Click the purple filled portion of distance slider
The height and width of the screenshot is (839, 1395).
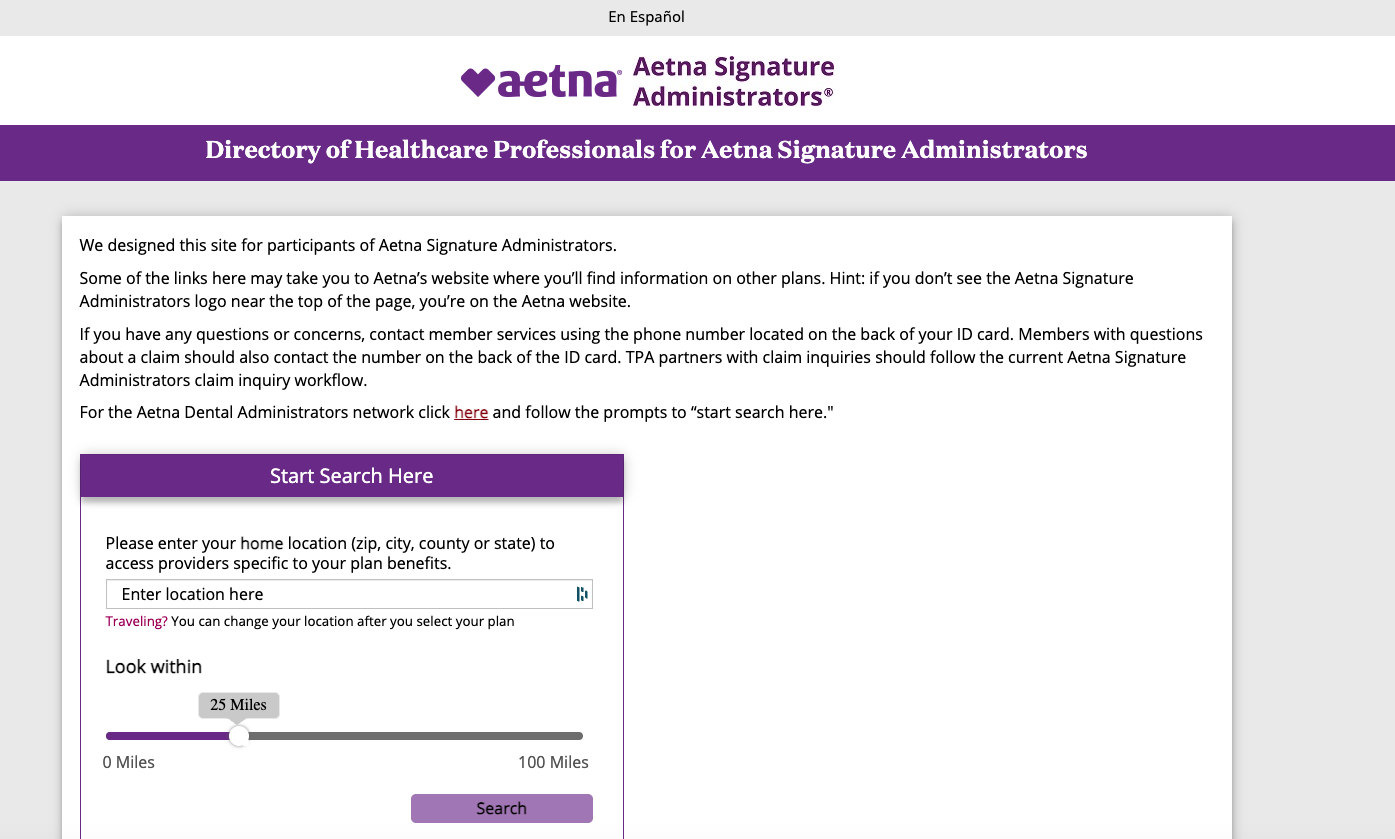click(170, 735)
